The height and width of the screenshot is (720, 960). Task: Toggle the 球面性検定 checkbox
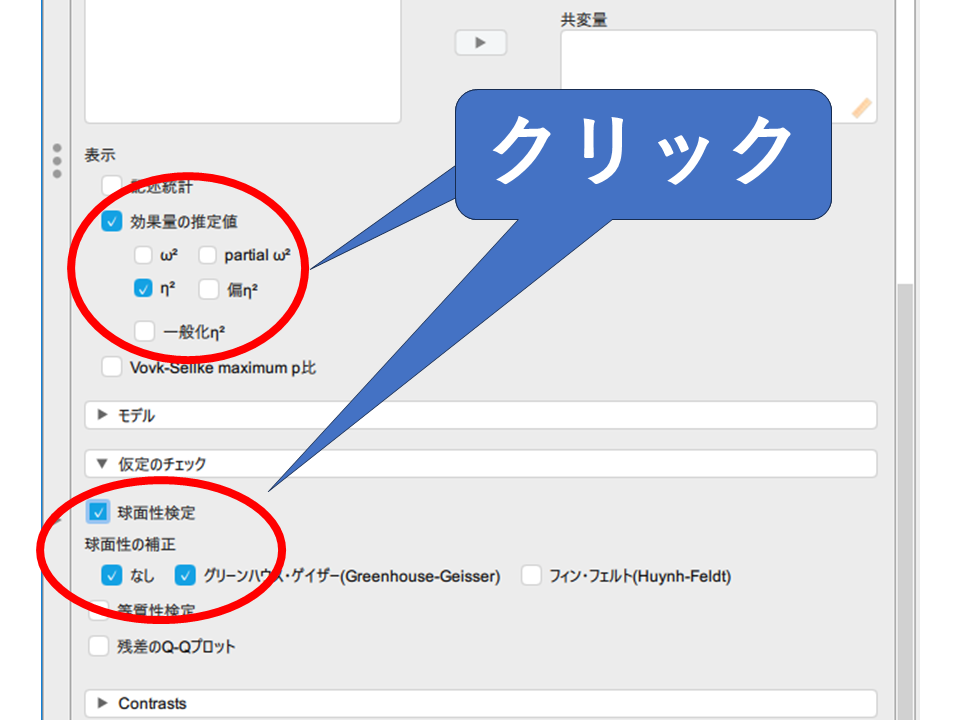[x=98, y=513]
